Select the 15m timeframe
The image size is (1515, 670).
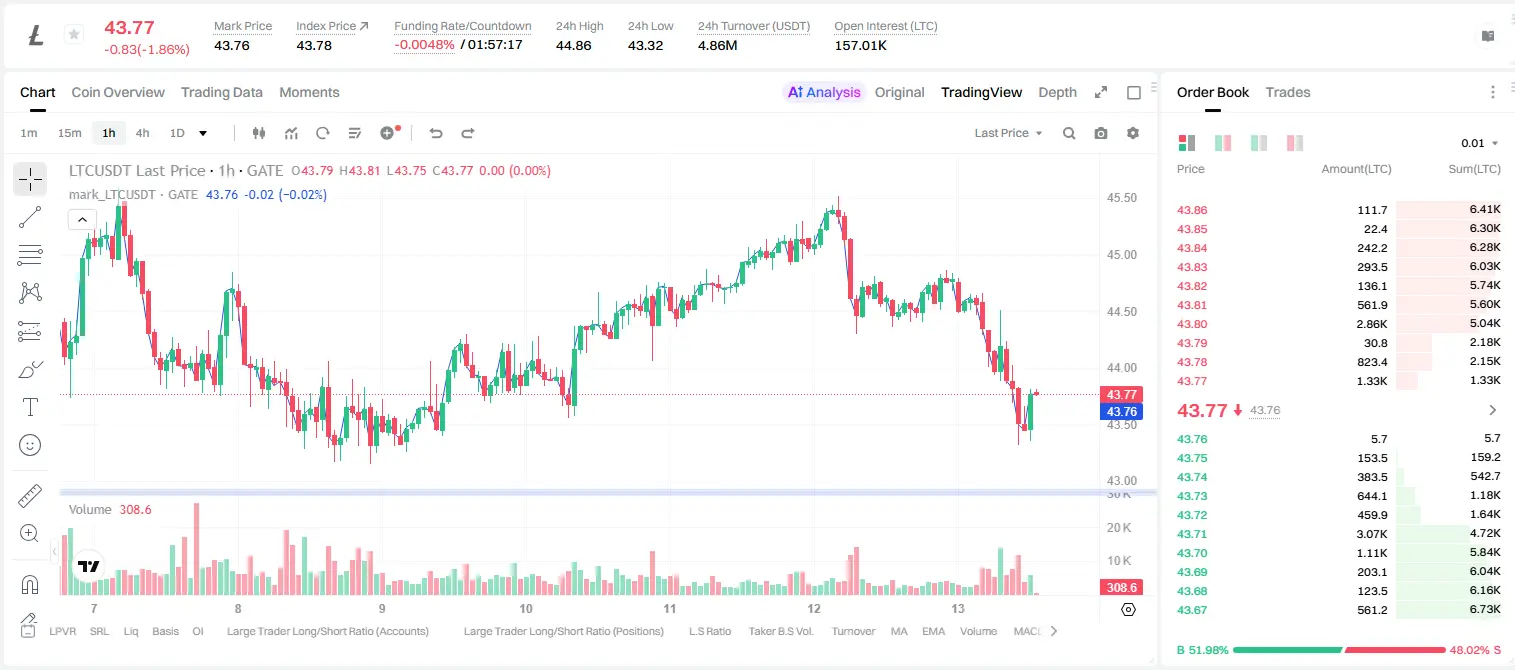(69, 133)
